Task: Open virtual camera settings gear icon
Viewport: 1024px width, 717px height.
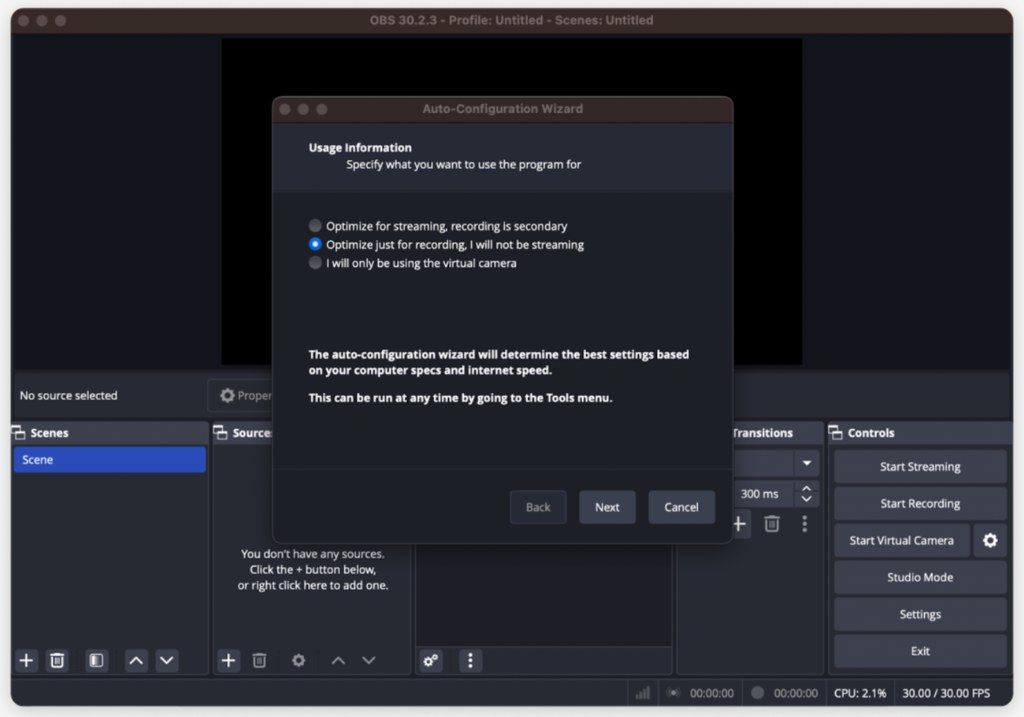Action: coord(990,540)
